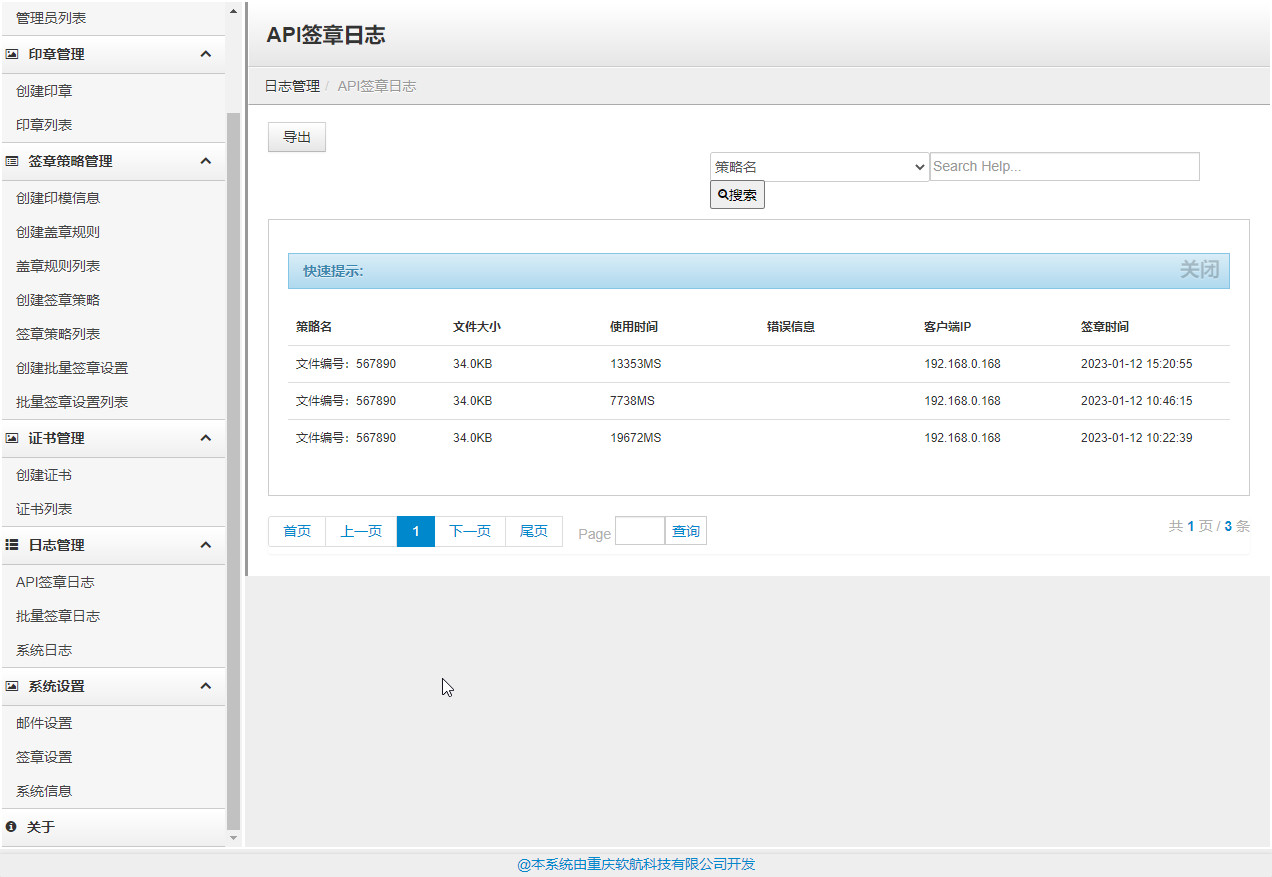Click timestamp 2023-01-12 10:22:39
The image size is (1272, 877).
1137,438
